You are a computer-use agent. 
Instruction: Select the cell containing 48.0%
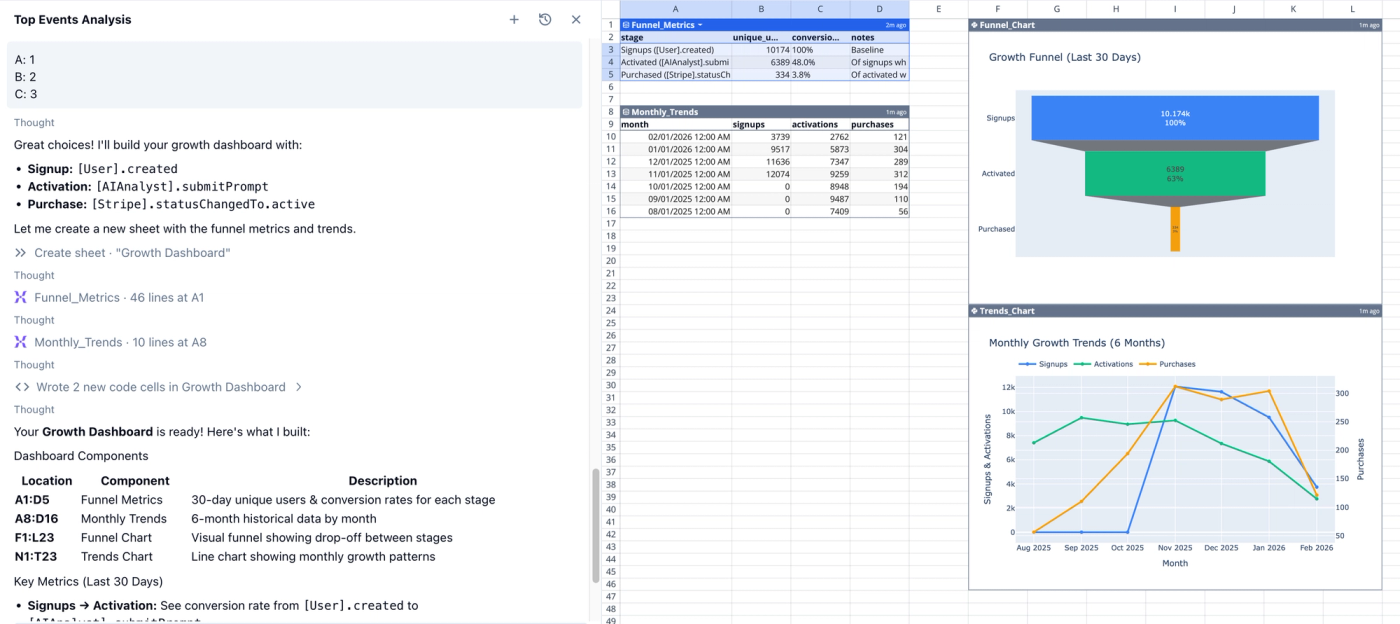click(820, 62)
